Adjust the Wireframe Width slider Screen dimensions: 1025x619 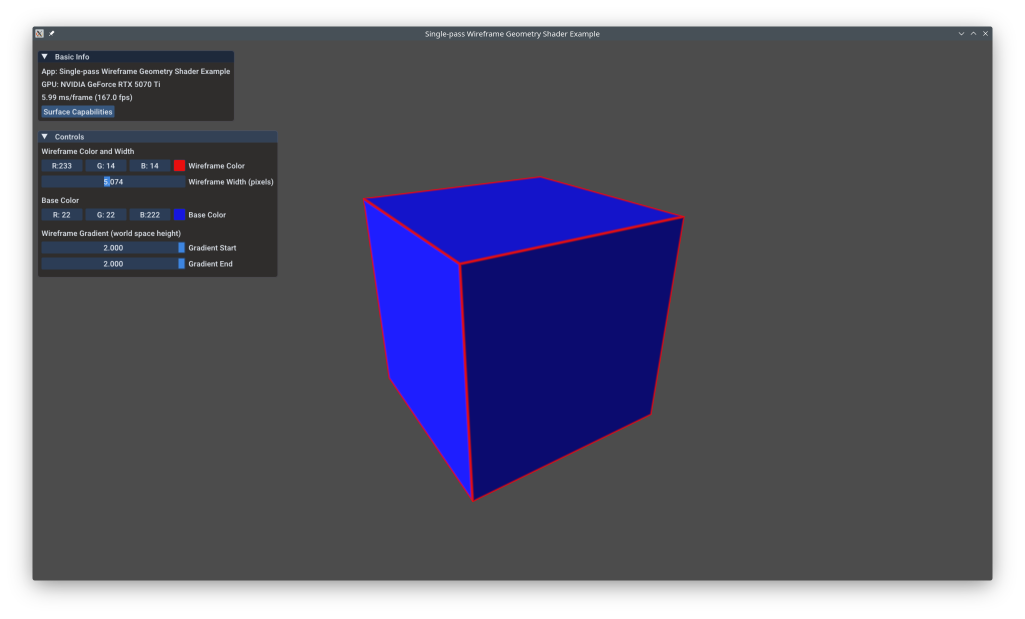tap(112, 181)
